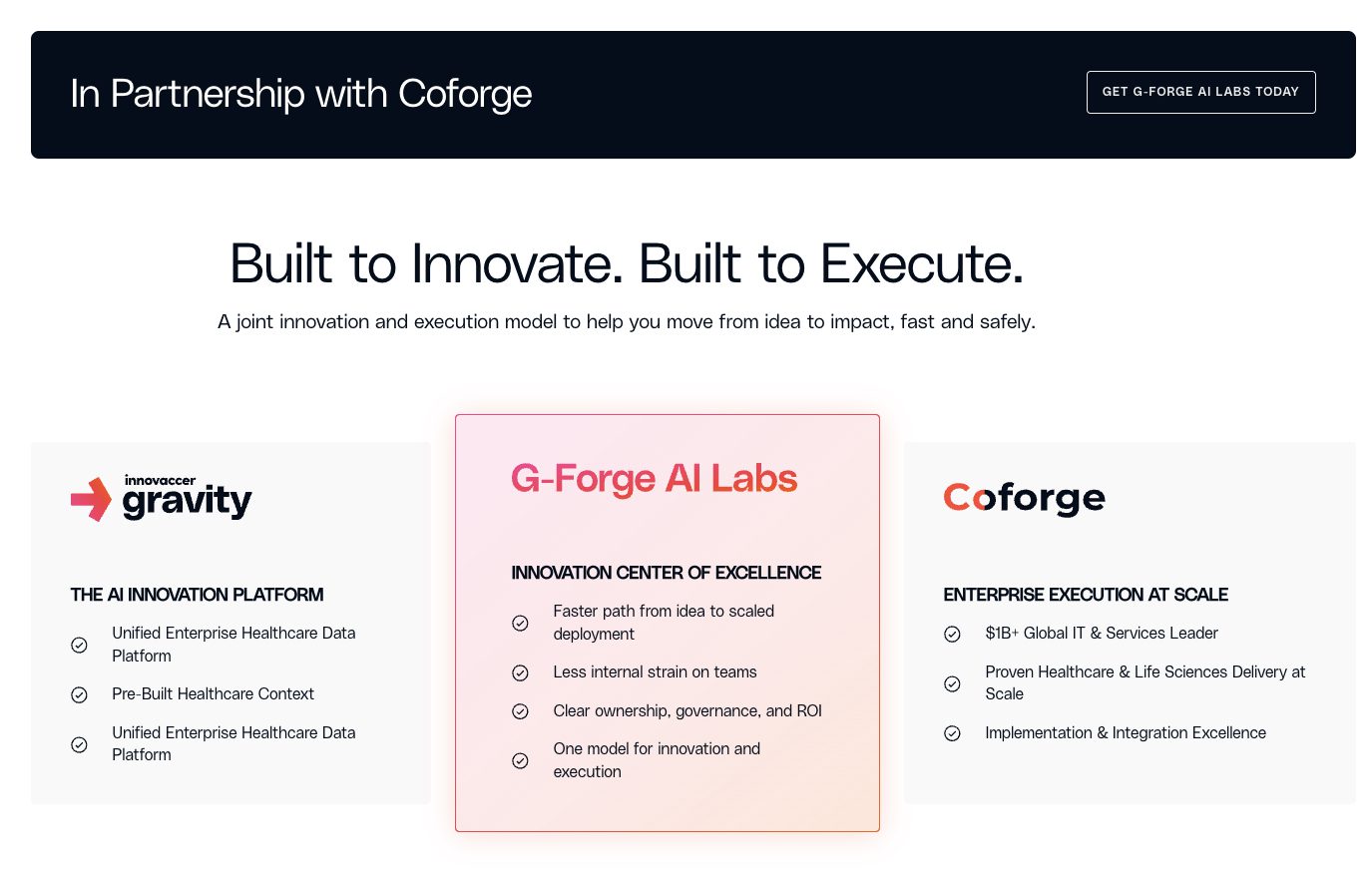Click the G-Forge AI Labs logo text
Image resolution: width=1372 pixels, height=889 pixels.
pyautogui.click(x=654, y=479)
